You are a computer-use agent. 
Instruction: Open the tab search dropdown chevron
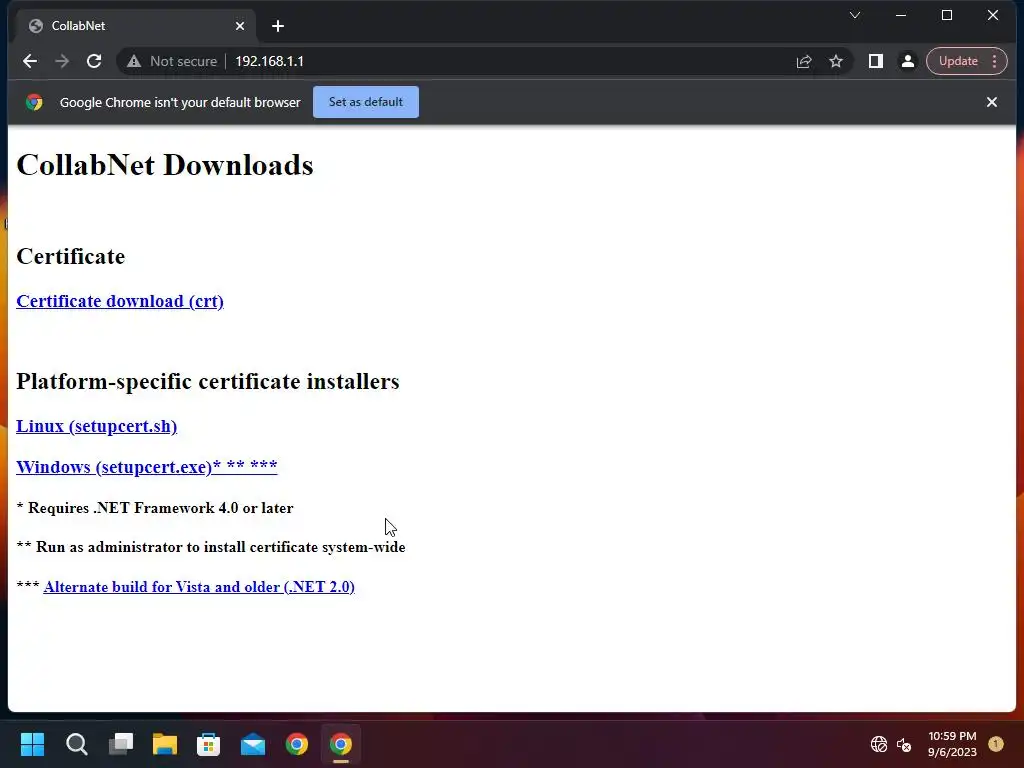855,15
